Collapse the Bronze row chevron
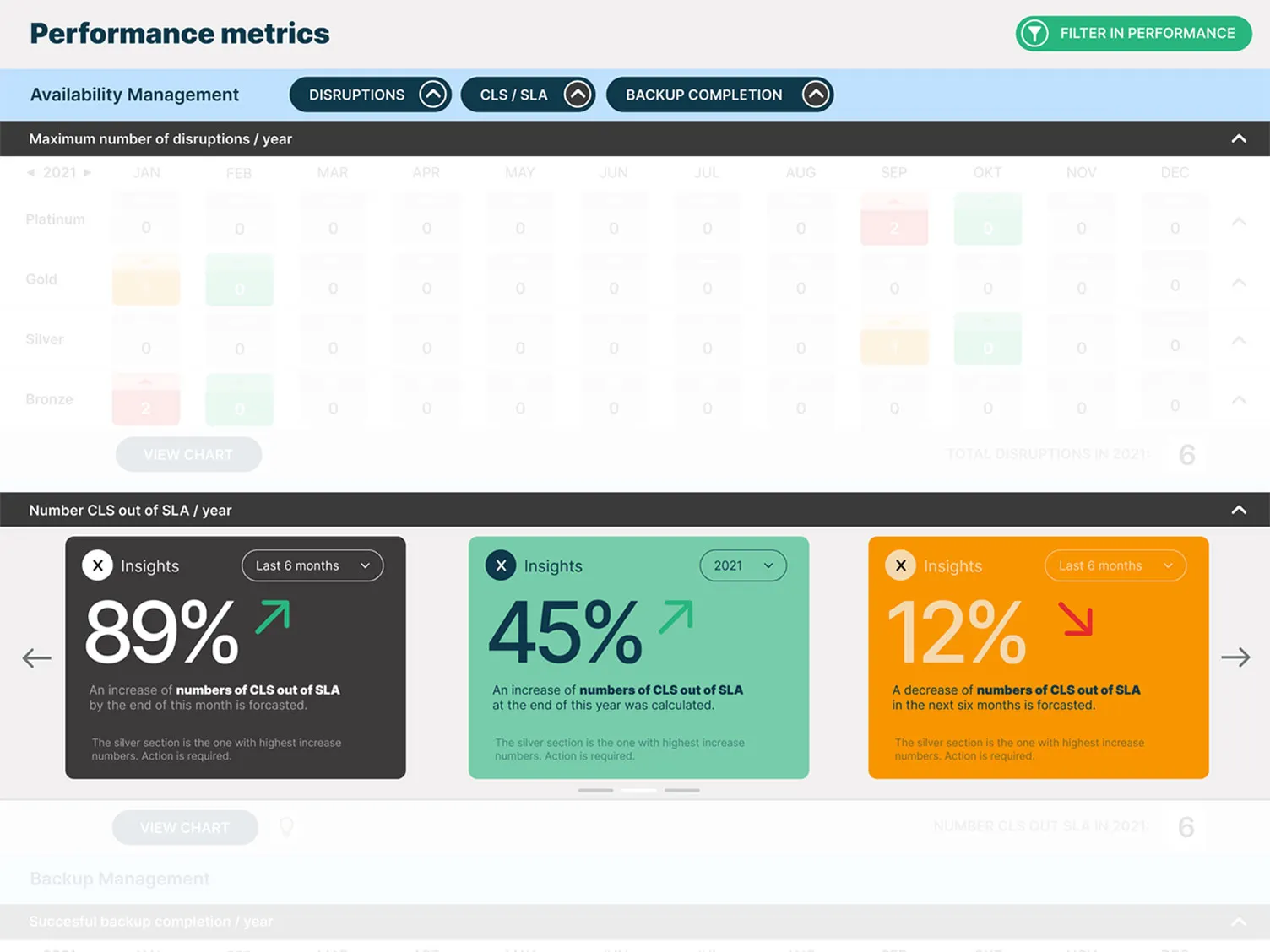Screen dimensions: 1270x952 1239,399
